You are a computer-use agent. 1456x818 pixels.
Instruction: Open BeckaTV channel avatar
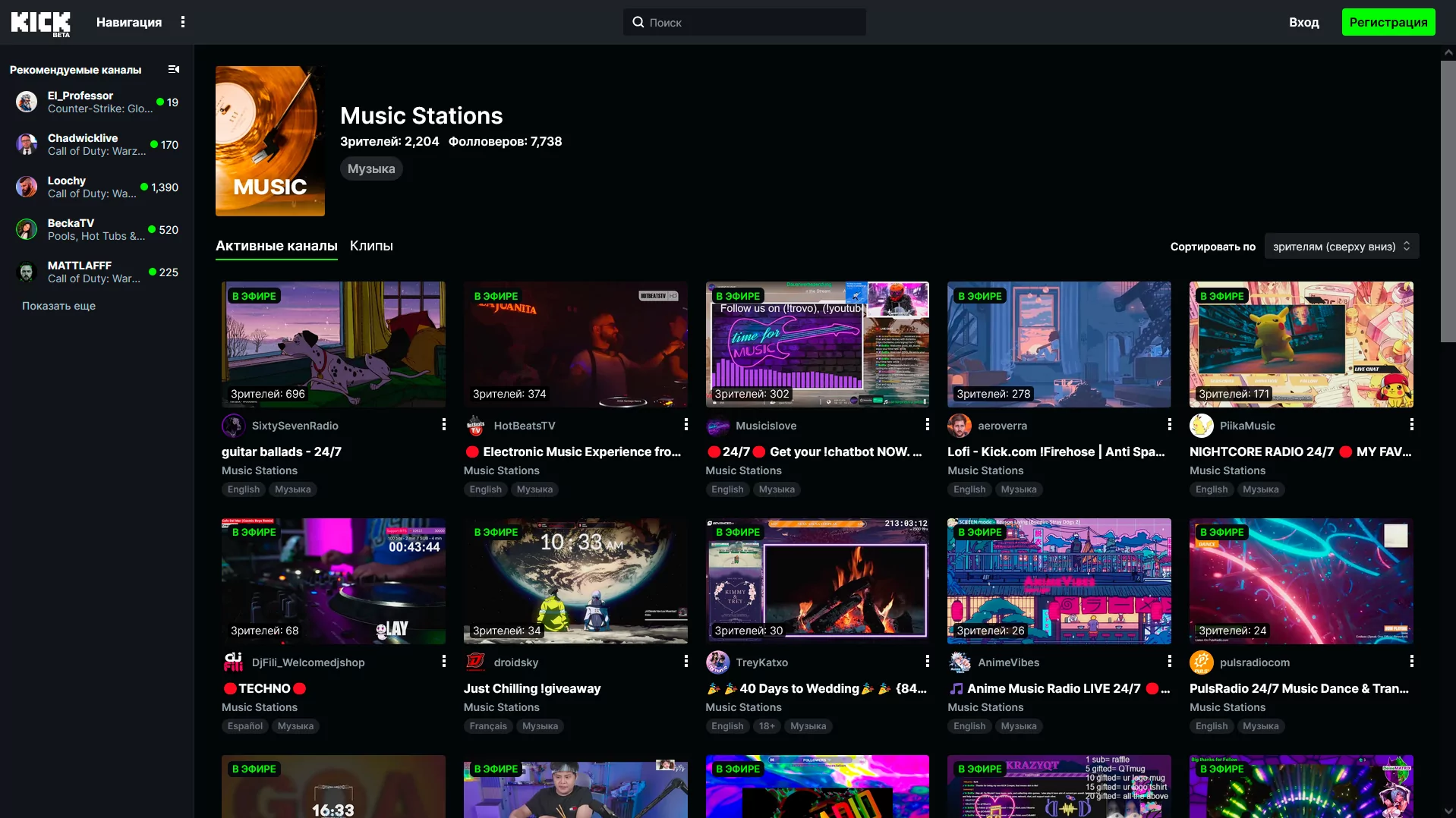(27, 229)
